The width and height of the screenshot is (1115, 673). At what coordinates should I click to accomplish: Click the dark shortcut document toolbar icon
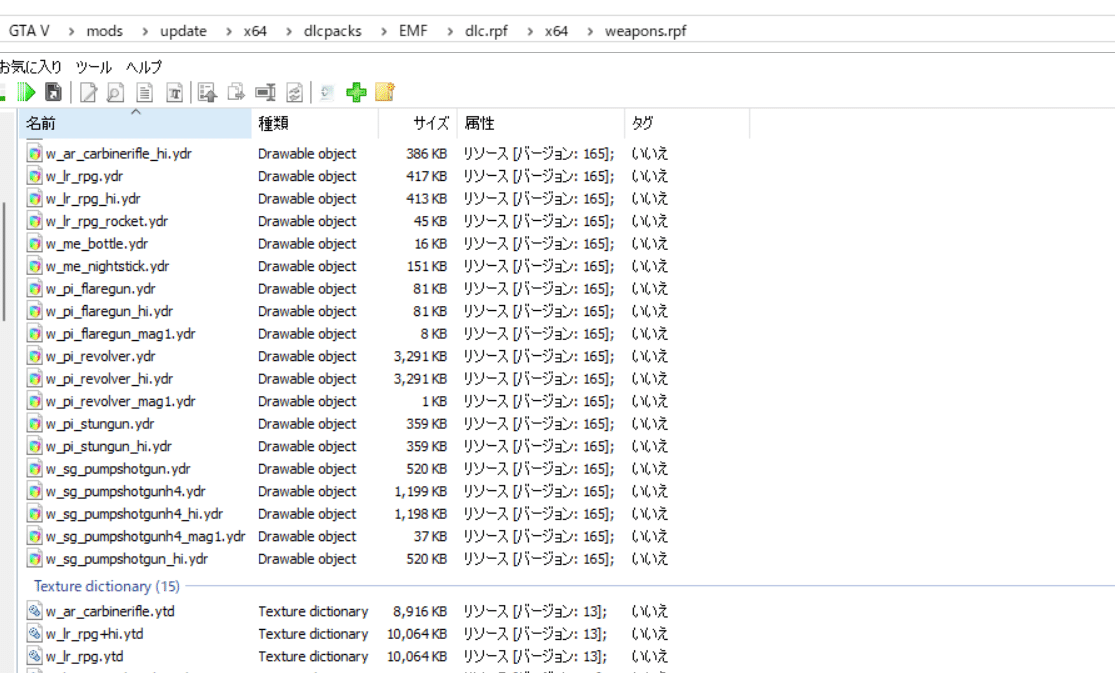pyautogui.click(x=53, y=92)
